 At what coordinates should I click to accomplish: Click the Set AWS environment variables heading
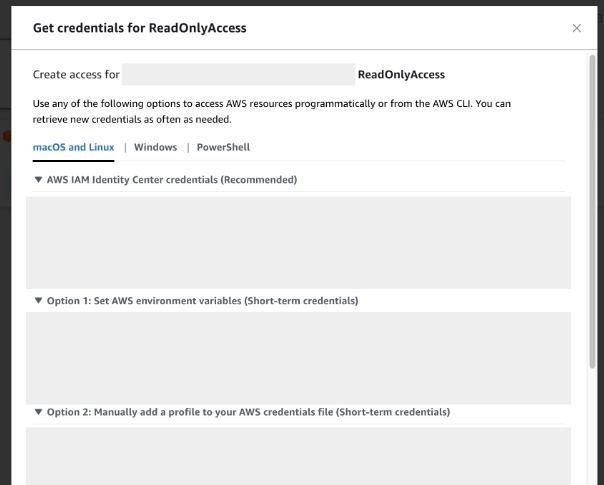[202, 300]
